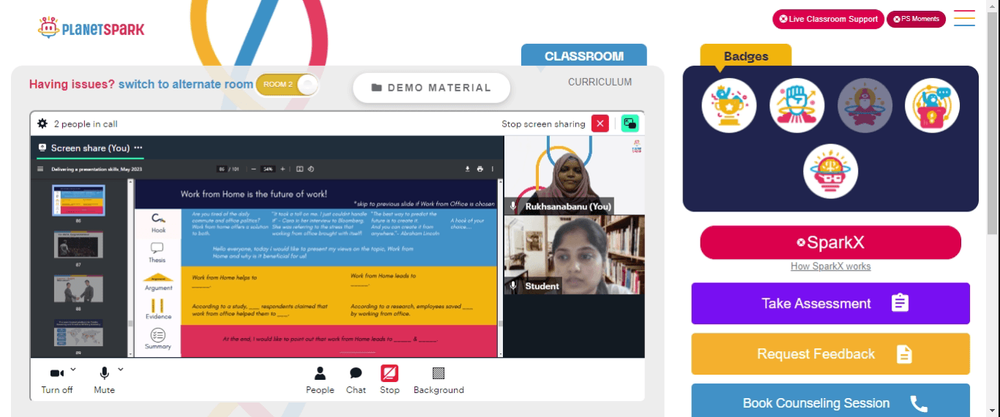Click the PDF page number field

222,169
